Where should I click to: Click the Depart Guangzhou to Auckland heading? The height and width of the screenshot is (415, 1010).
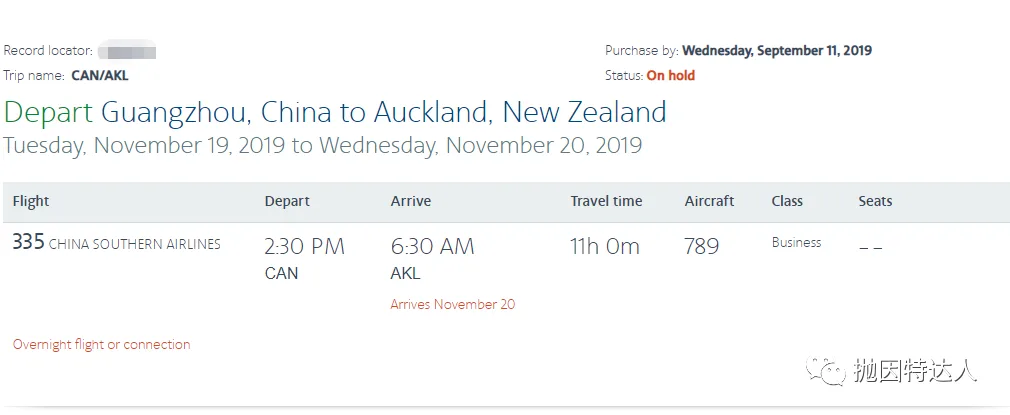coord(335,112)
